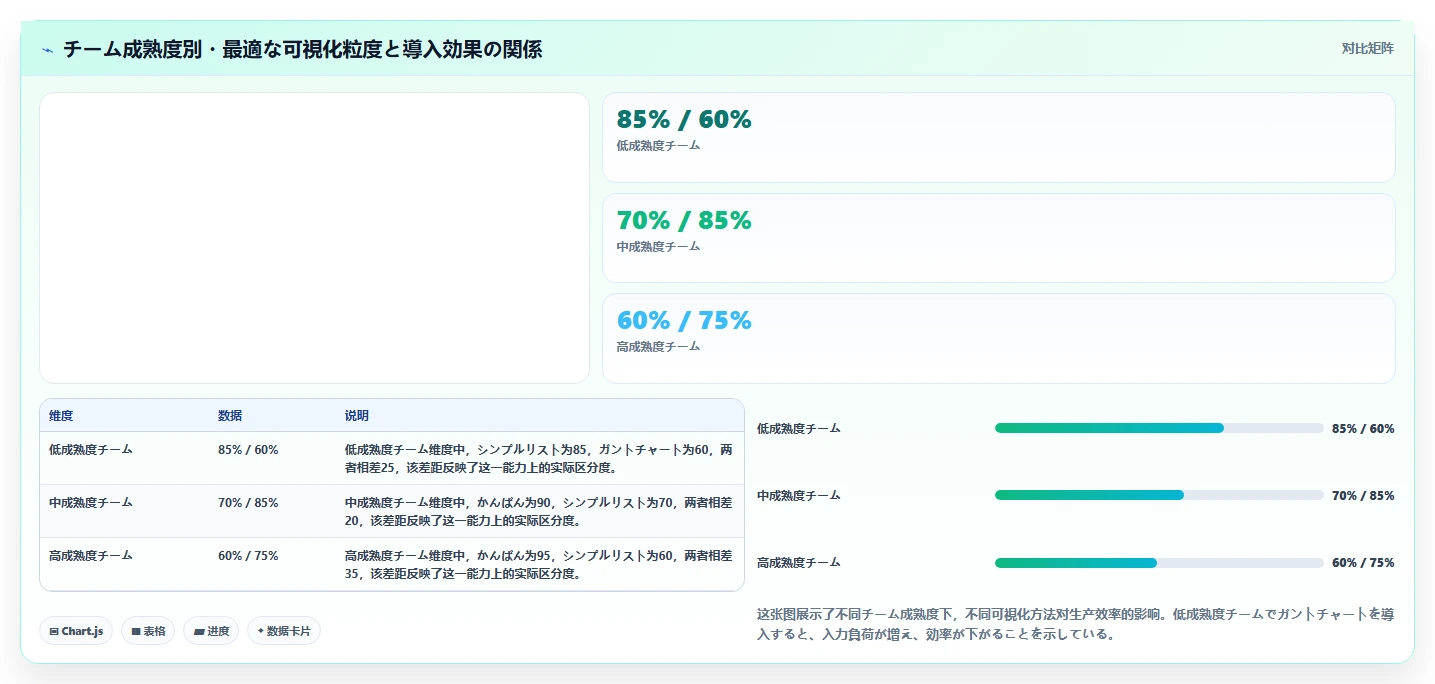
Task: Select the 表格 tag chip
Action: pyautogui.click(x=148, y=631)
